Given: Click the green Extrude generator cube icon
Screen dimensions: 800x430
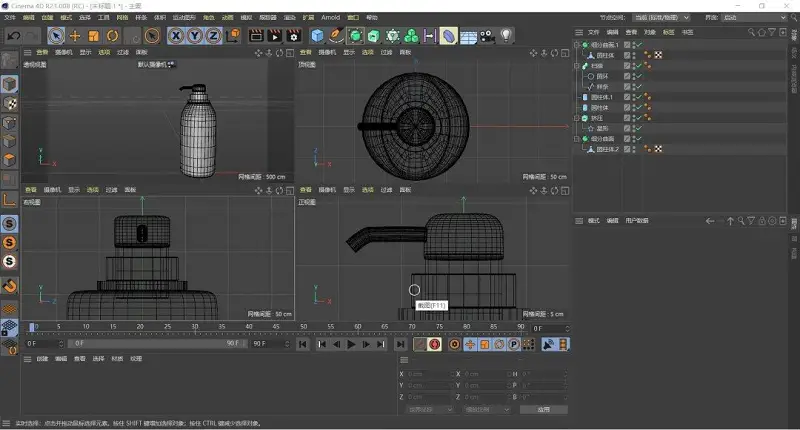Looking at the screenshot, I should (373, 36).
